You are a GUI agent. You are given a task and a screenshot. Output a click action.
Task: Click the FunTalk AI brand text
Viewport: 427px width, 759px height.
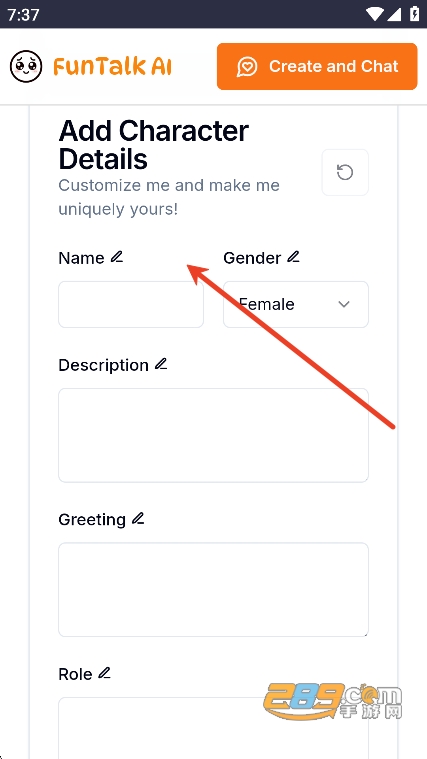(x=112, y=67)
